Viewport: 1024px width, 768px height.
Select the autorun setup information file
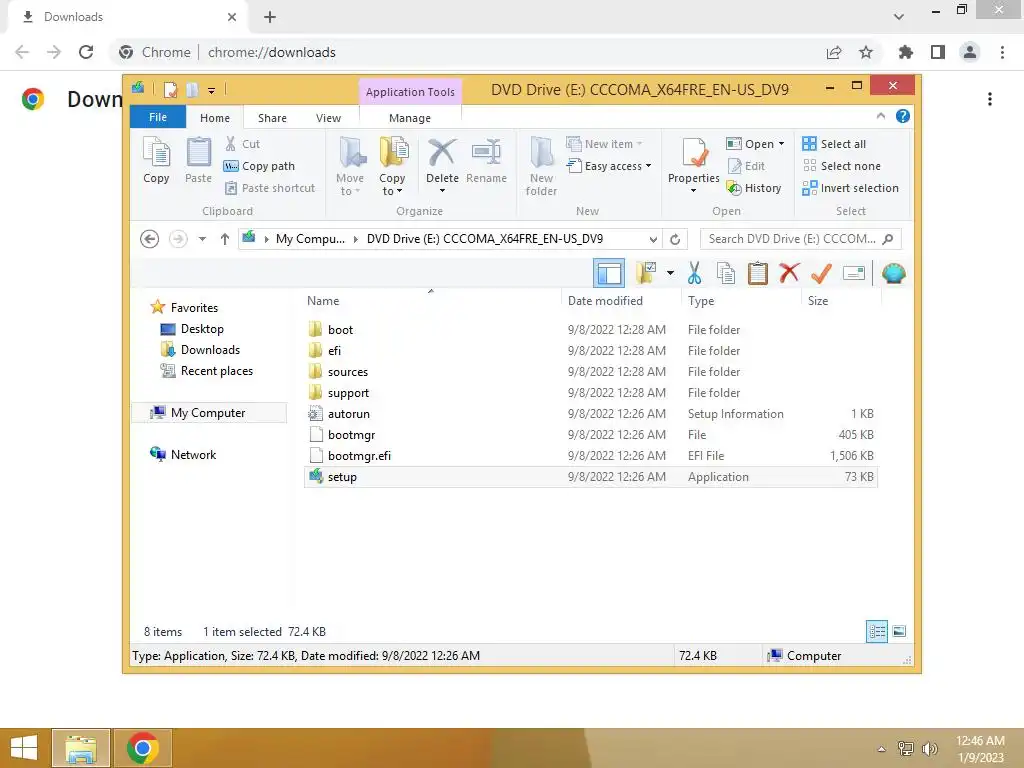pyautogui.click(x=591, y=414)
